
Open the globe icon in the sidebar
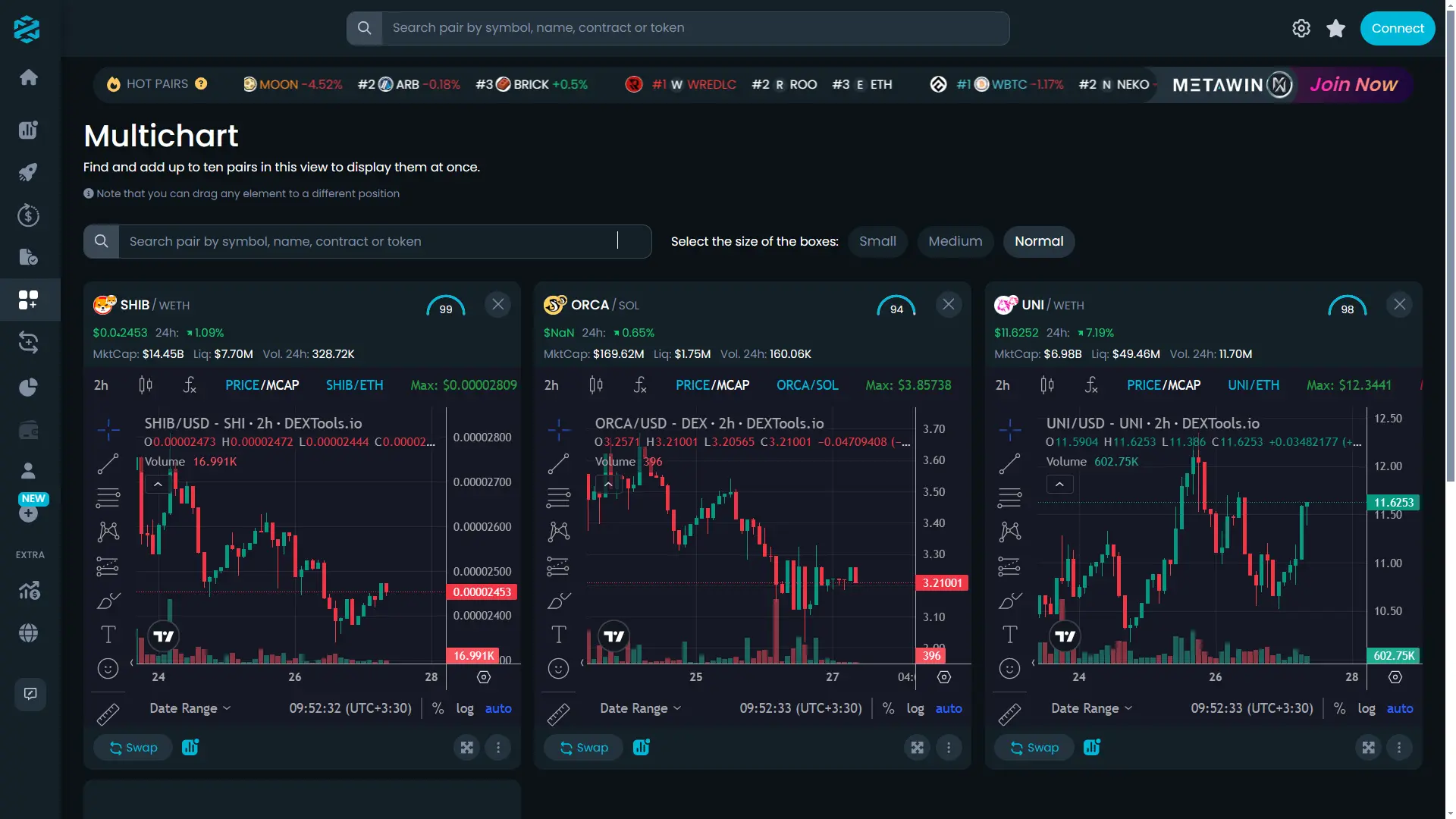pyautogui.click(x=28, y=633)
